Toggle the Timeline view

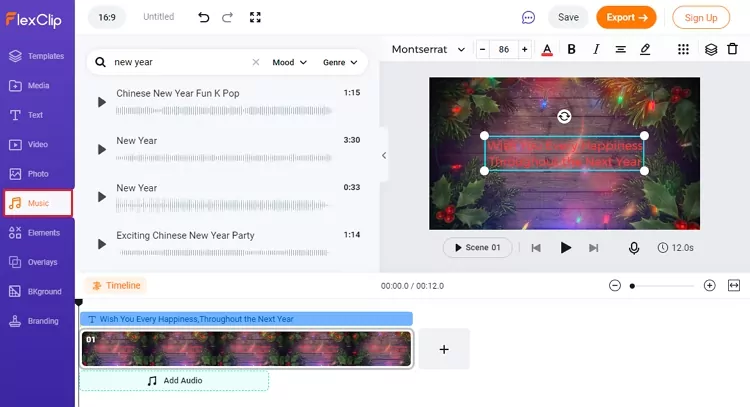116,286
